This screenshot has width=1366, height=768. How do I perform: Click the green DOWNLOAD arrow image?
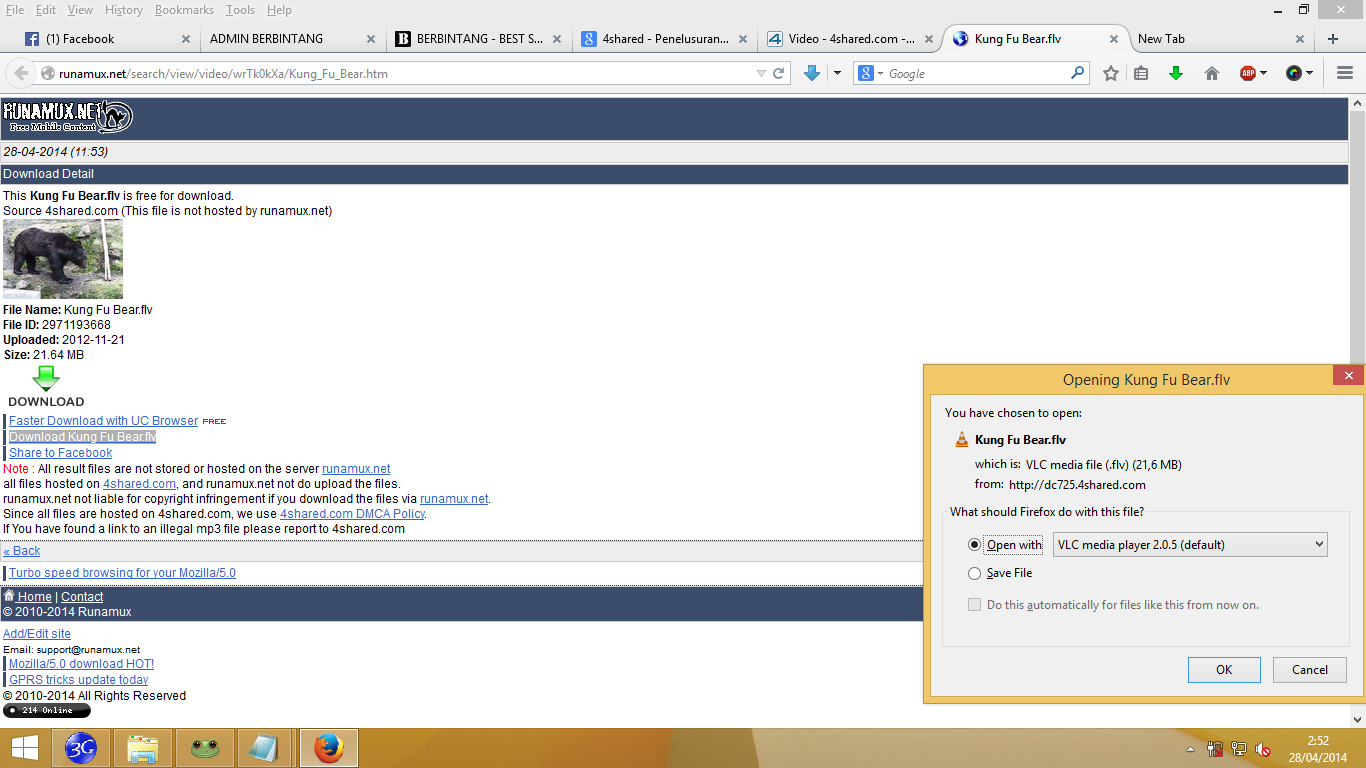coord(46,387)
